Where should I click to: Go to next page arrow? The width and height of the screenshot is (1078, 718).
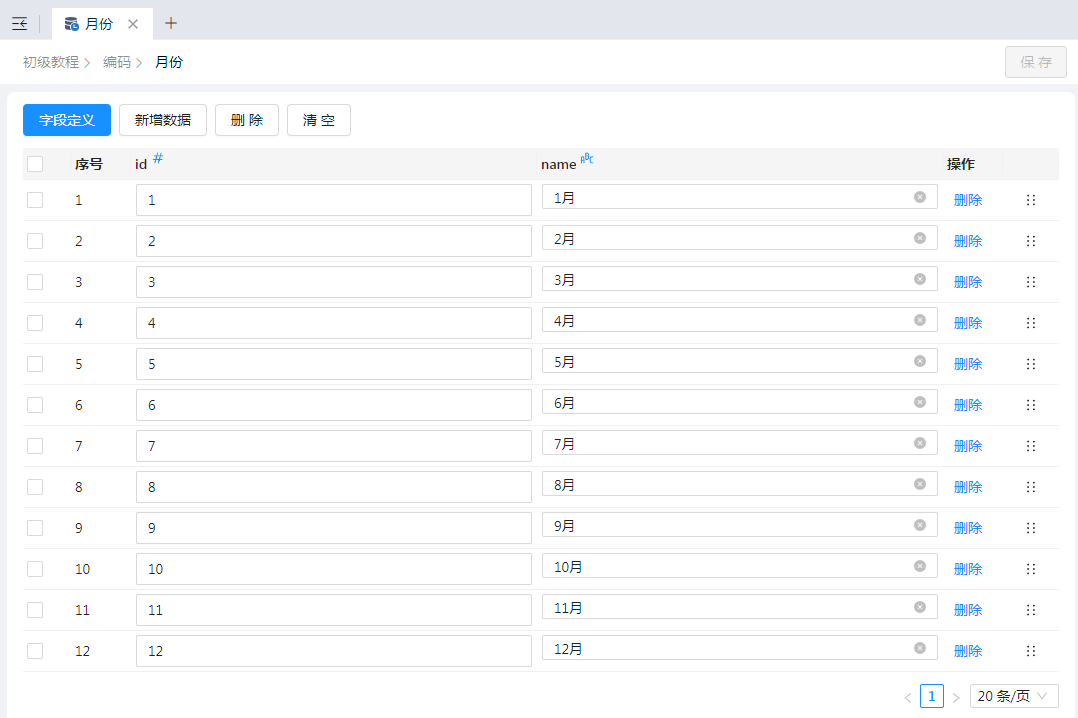coord(956,697)
